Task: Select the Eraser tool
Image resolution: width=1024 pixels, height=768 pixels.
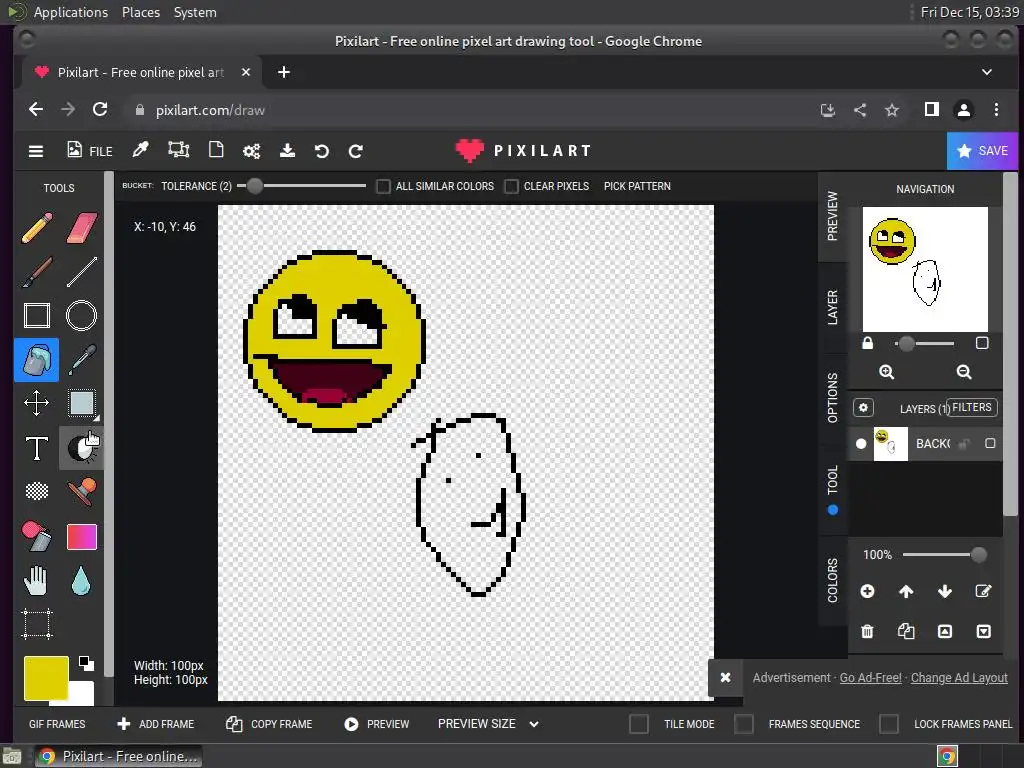Action: point(82,228)
